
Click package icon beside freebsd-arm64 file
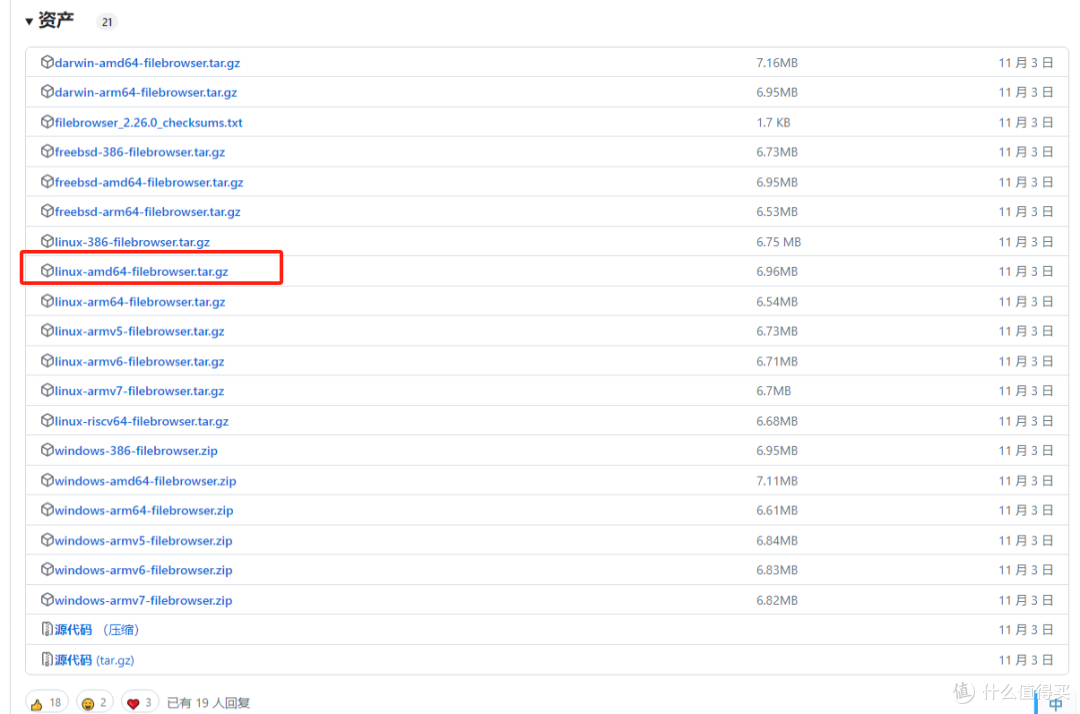point(47,211)
